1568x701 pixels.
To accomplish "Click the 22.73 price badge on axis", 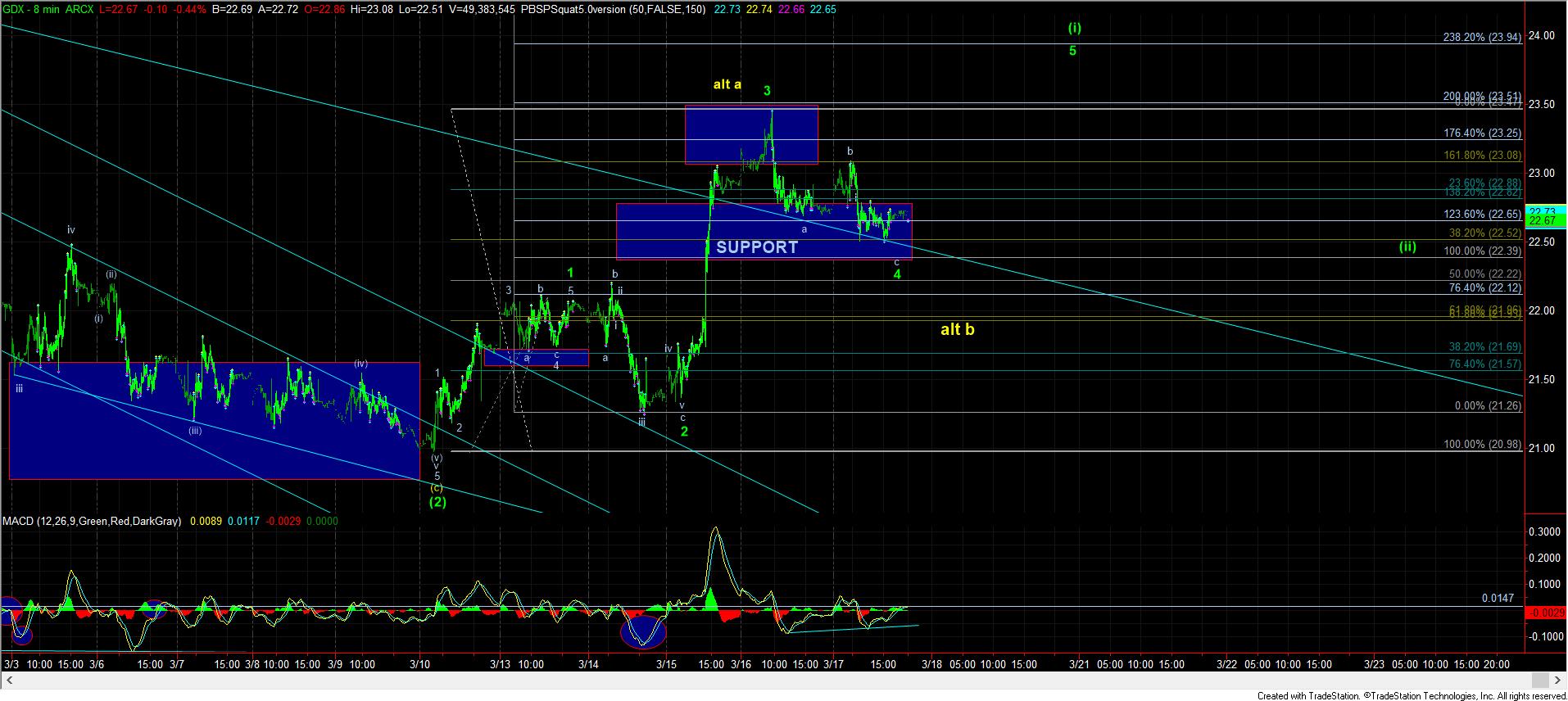I will tap(1544, 212).
